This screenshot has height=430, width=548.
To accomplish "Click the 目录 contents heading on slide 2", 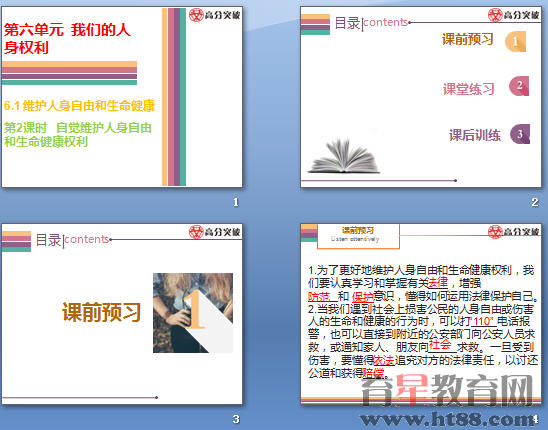I will click(371, 23).
